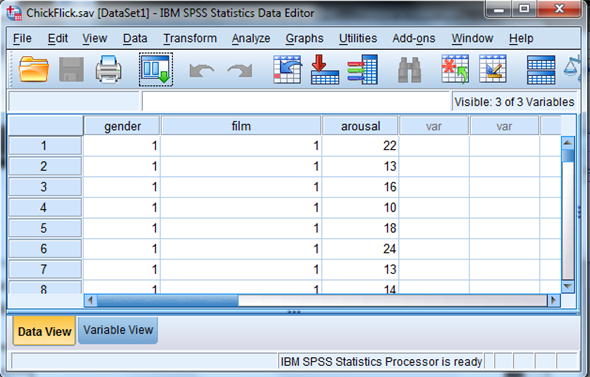Select row header 7
Image resolution: width=590 pixels, height=377 pixels.
pyautogui.click(x=45, y=269)
